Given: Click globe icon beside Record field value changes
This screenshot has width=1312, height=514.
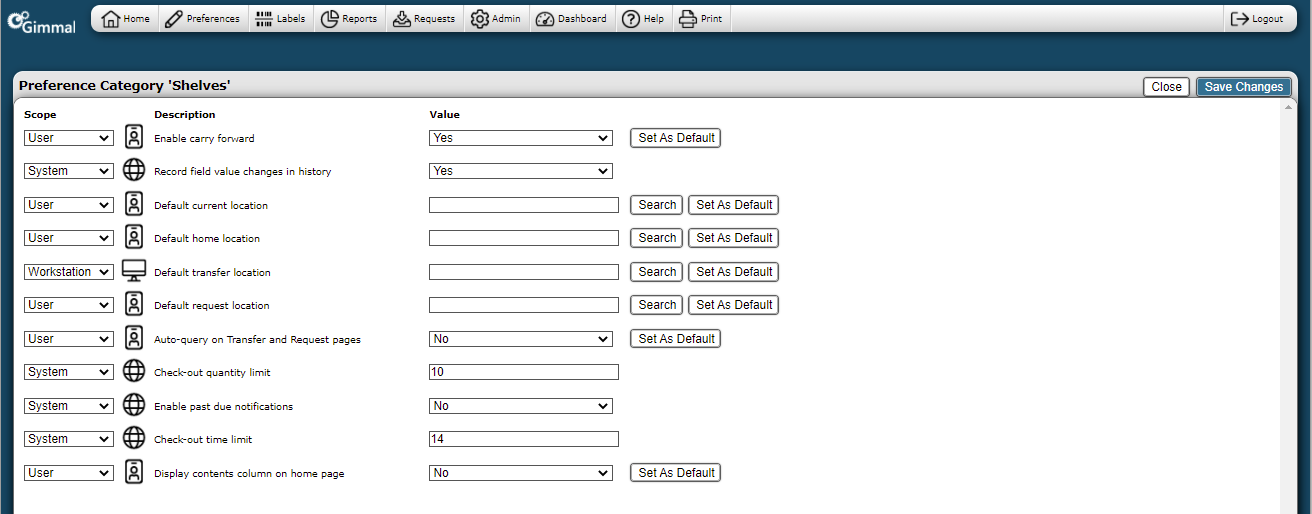Looking at the screenshot, I should click(x=134, y=171).
